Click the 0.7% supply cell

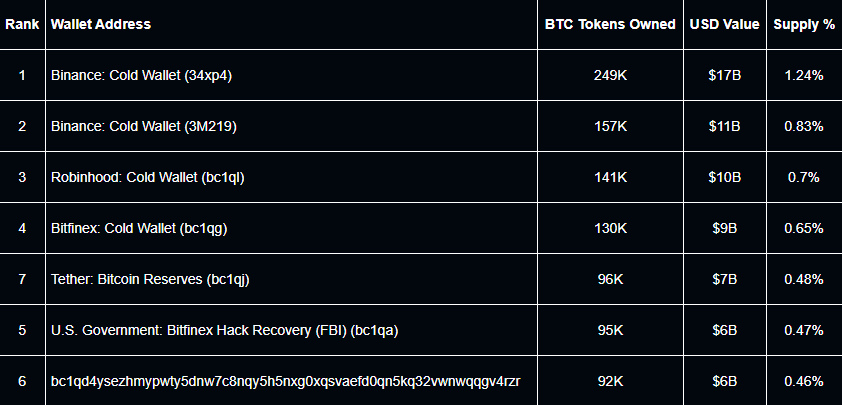coord(804,177)
